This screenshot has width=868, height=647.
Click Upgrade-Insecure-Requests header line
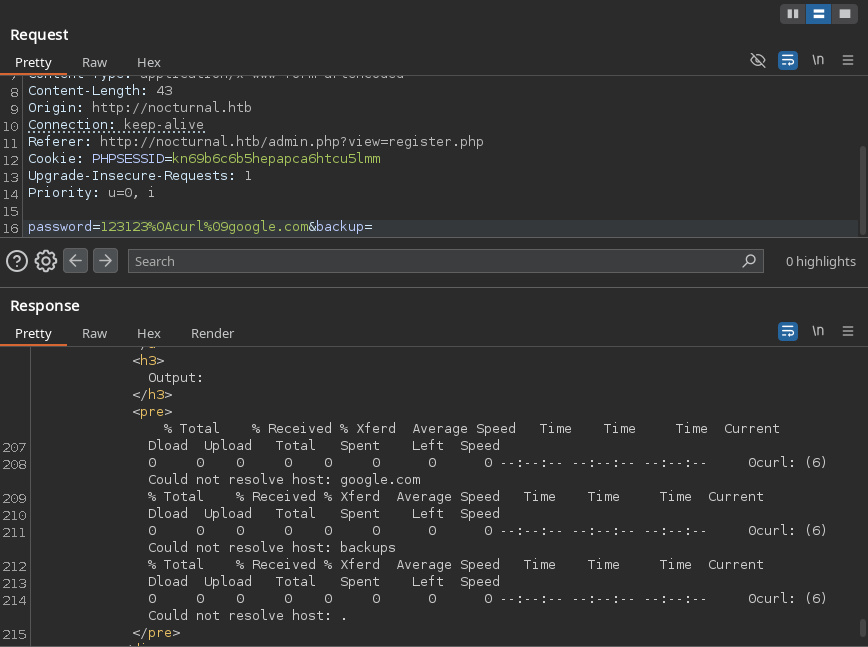click(x=140, y=176)
